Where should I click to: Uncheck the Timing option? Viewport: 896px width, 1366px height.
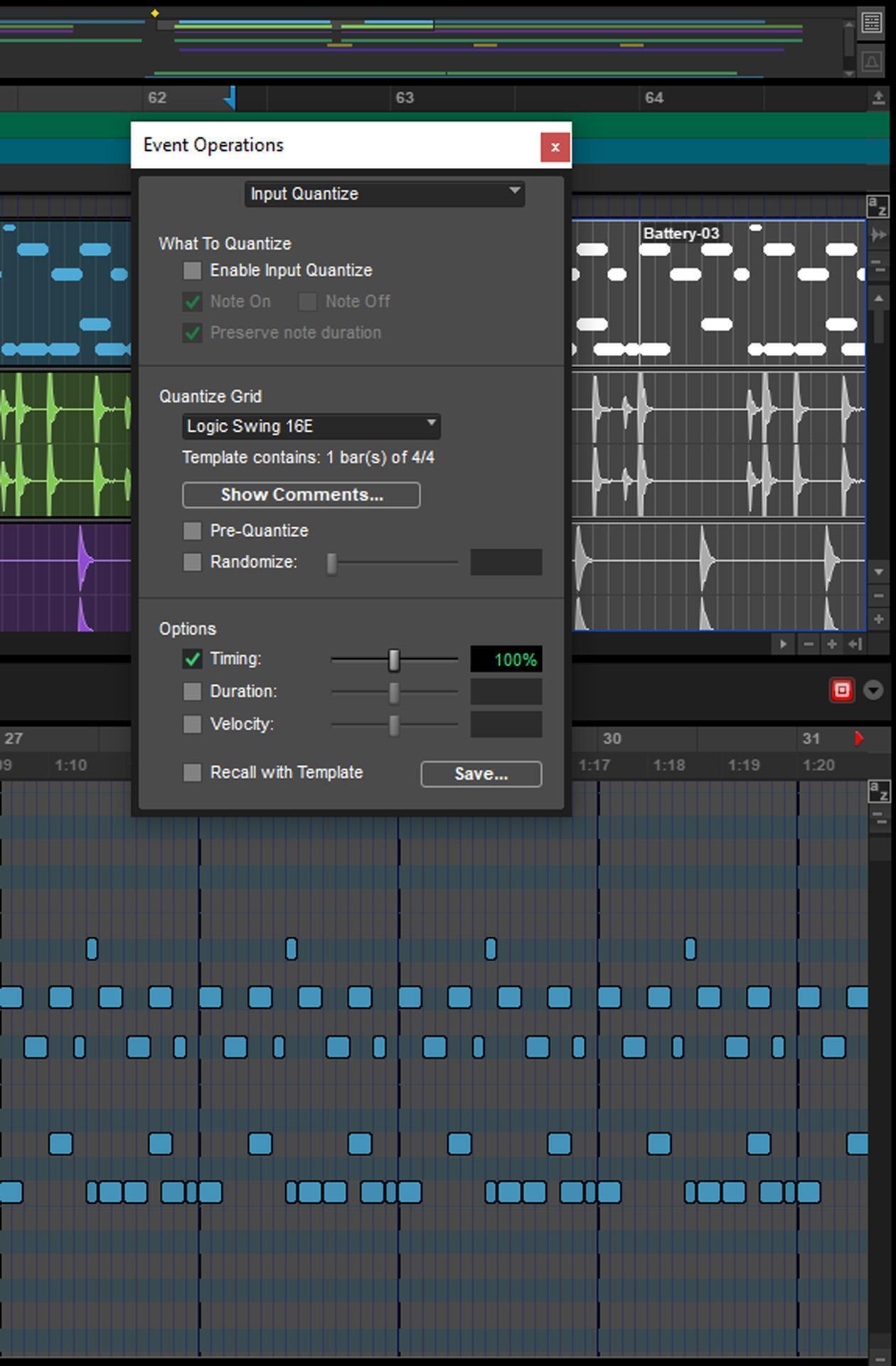[192, 659]
